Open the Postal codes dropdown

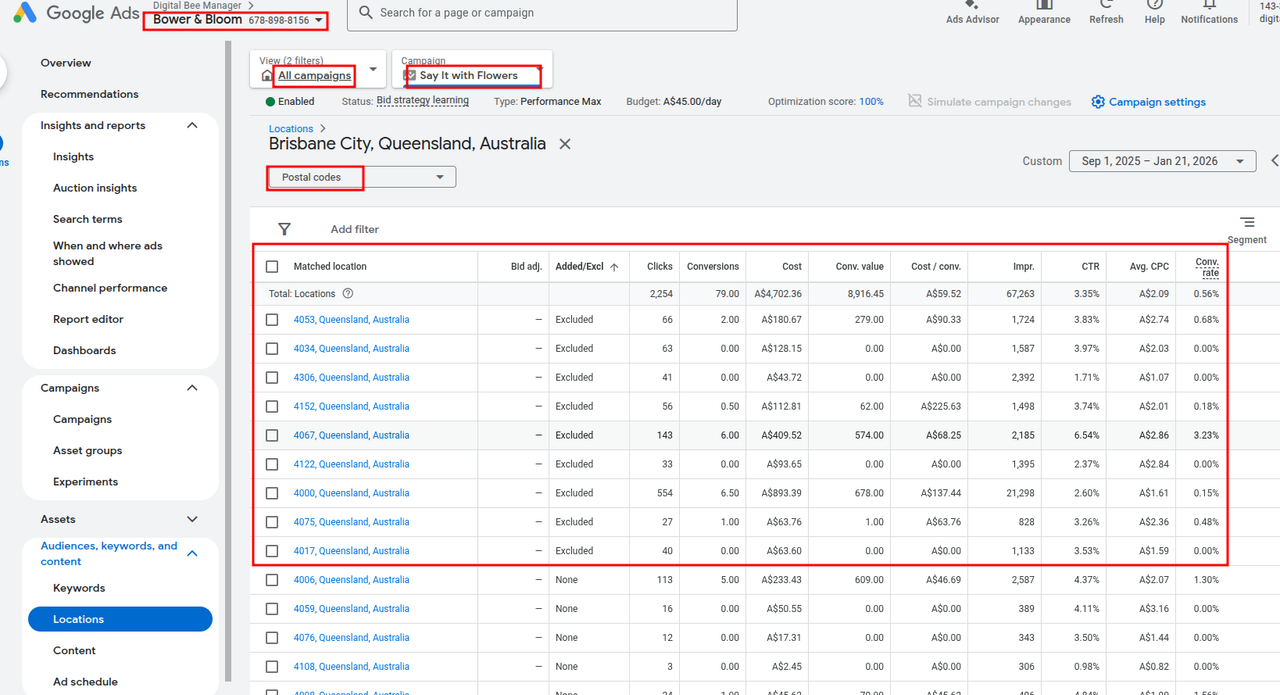362,177
